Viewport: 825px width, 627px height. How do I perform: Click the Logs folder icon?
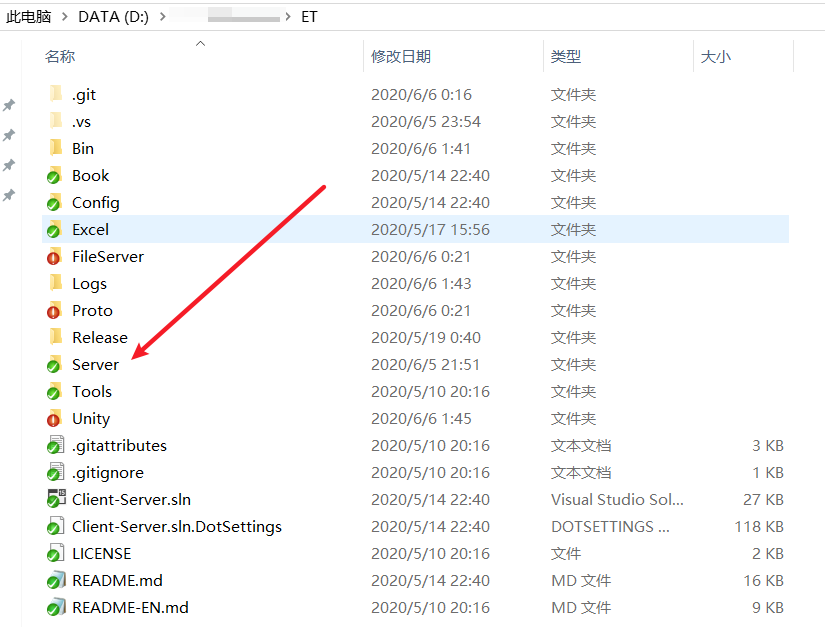pos(55,283)
